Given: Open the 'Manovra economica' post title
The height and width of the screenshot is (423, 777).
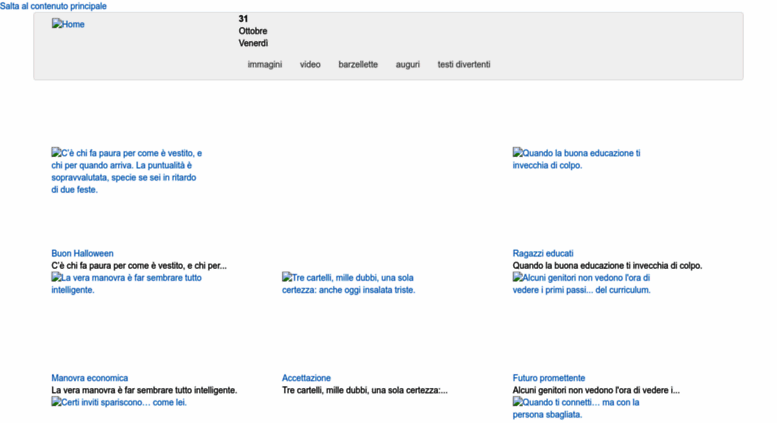Looking at the screenshot, I should coord(89,378).
